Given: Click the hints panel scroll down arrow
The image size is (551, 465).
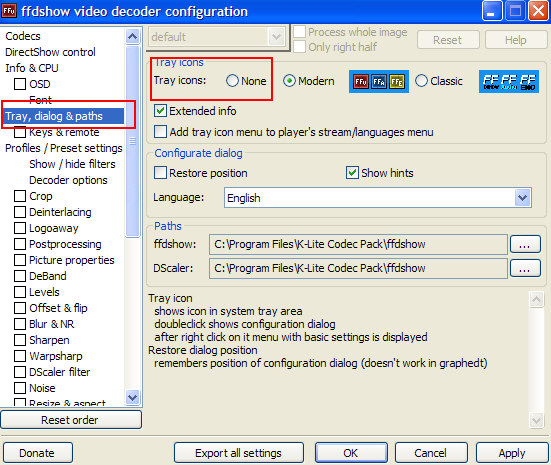Looking at the screenshot, I should (x=536, y=420).
